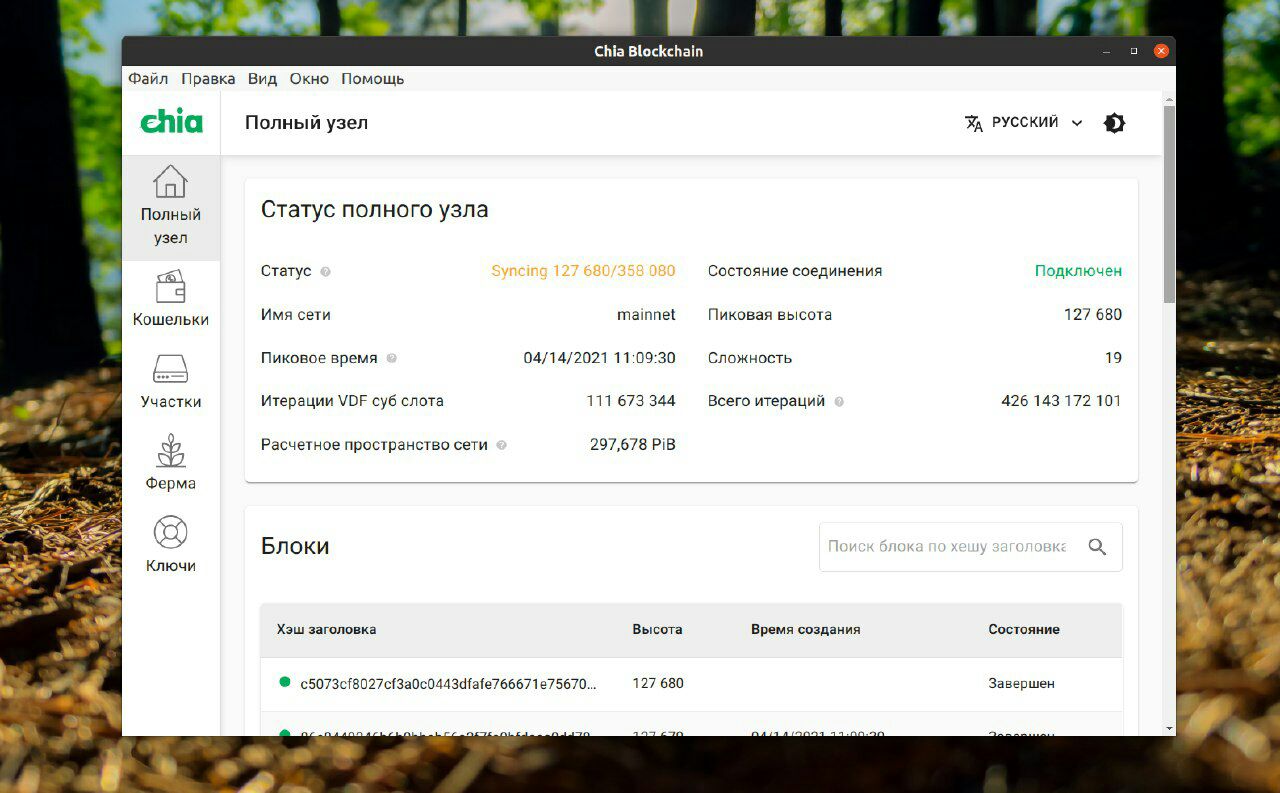Viewport: 1280px width, 793px height.
Task: Click the green Chia logo
Action: click(x=171, y=122)
